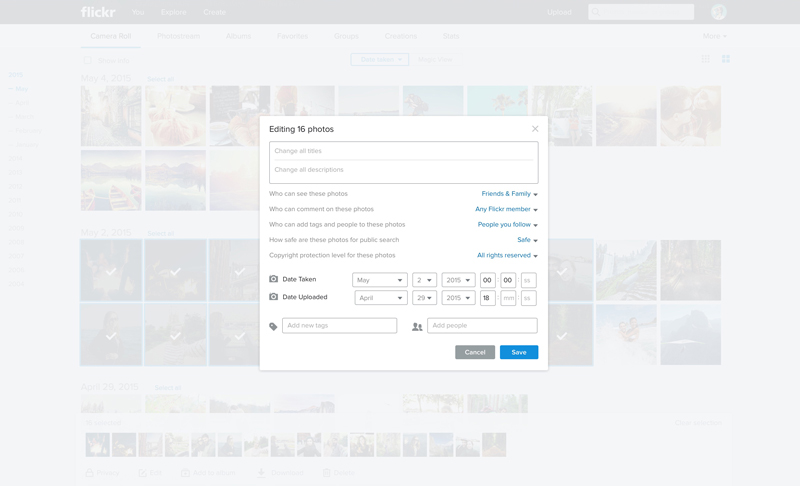Click Select all for May 4, 2015

point(160,79)
